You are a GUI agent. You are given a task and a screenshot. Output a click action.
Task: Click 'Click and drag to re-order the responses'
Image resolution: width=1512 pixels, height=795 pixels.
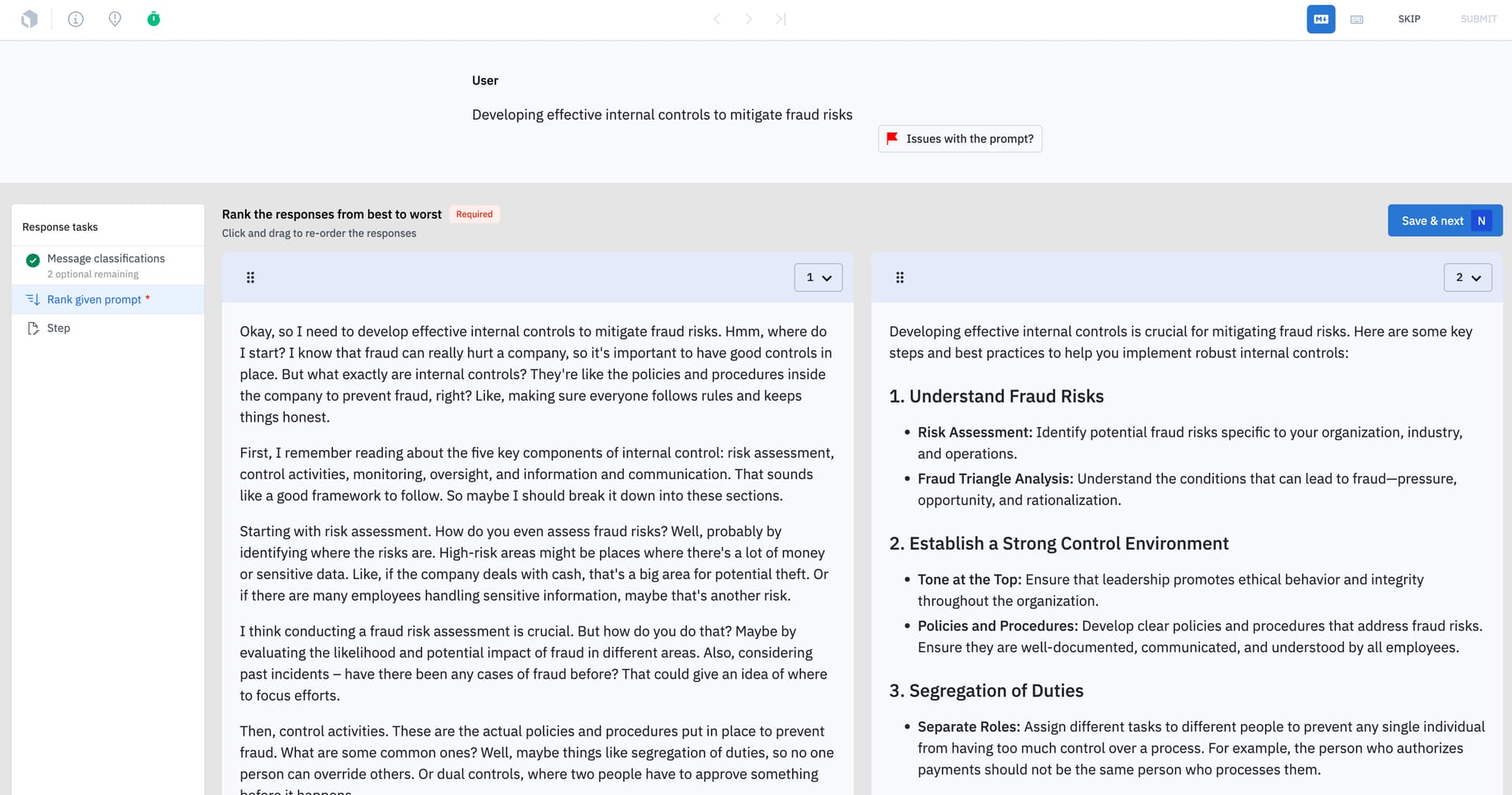(x=319, y=233)
